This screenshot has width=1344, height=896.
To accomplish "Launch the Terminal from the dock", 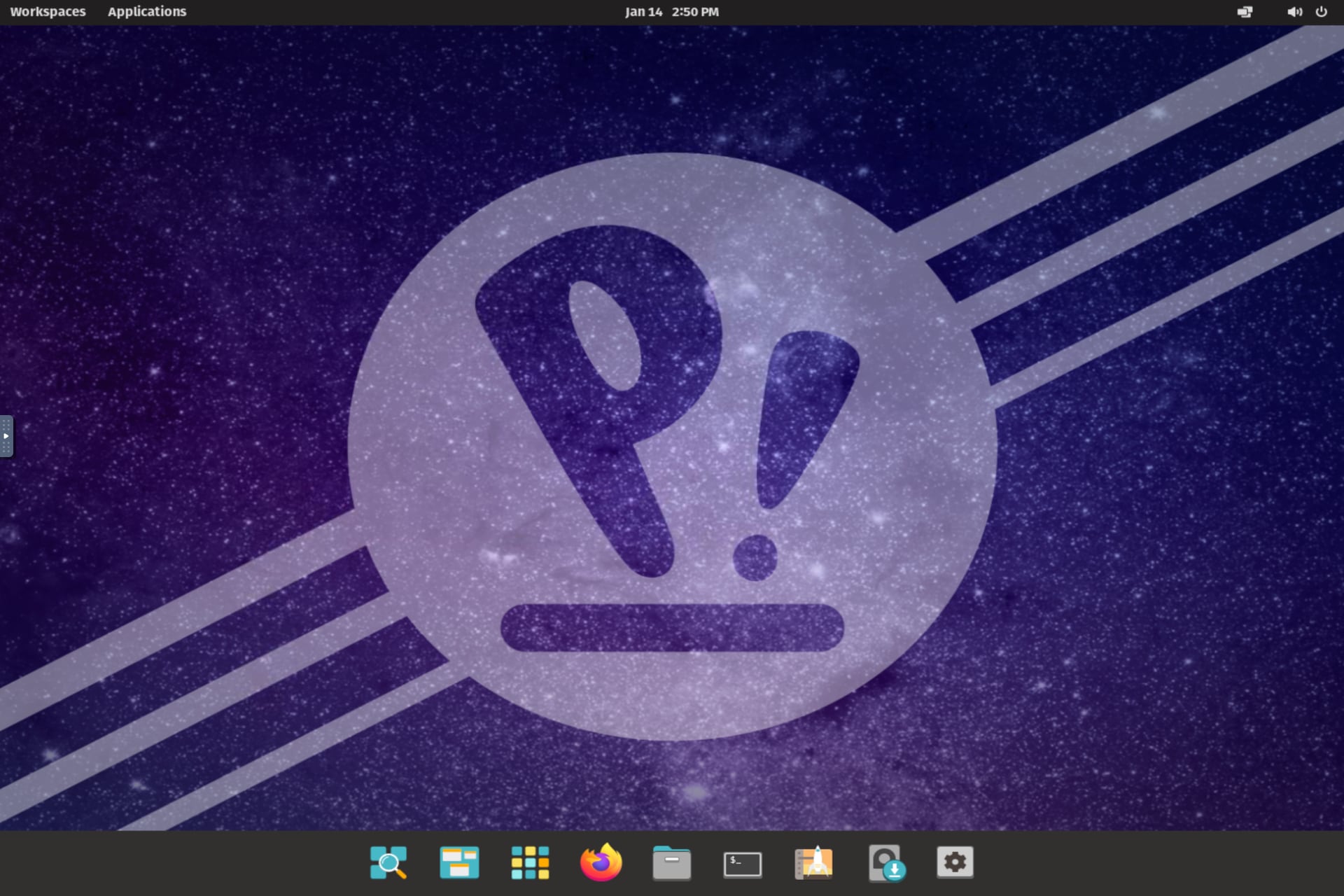I will (x=743, y=864).
